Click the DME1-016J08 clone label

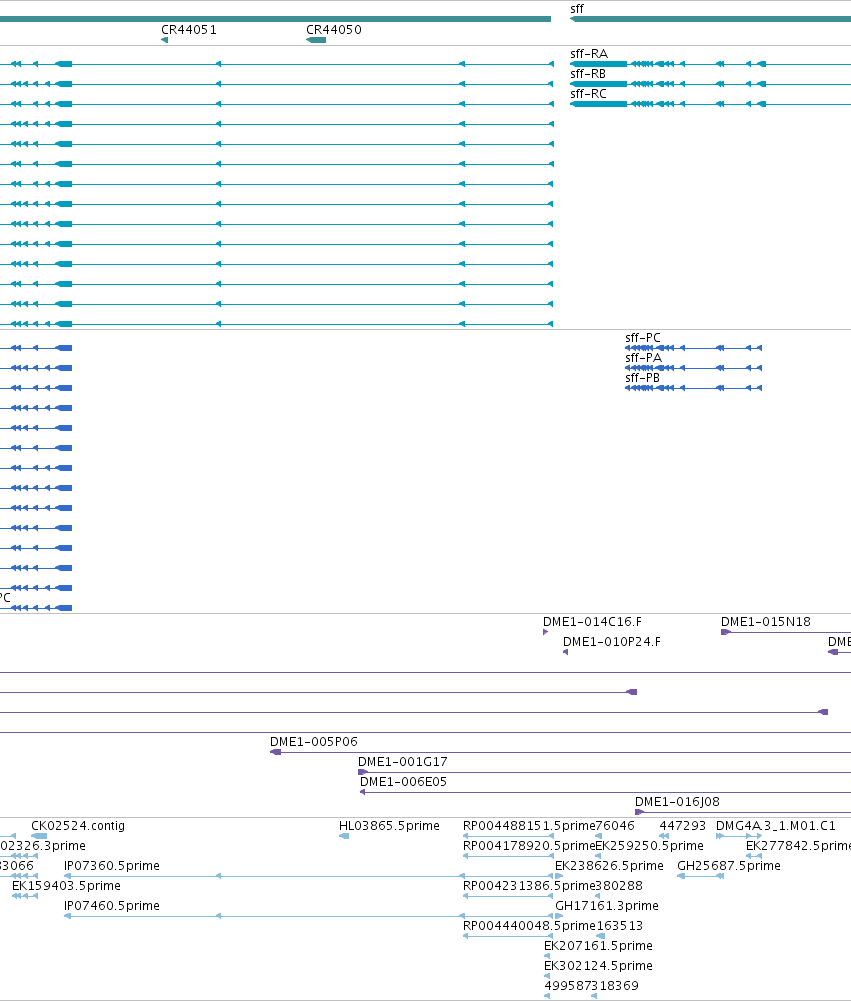[677, 802]
